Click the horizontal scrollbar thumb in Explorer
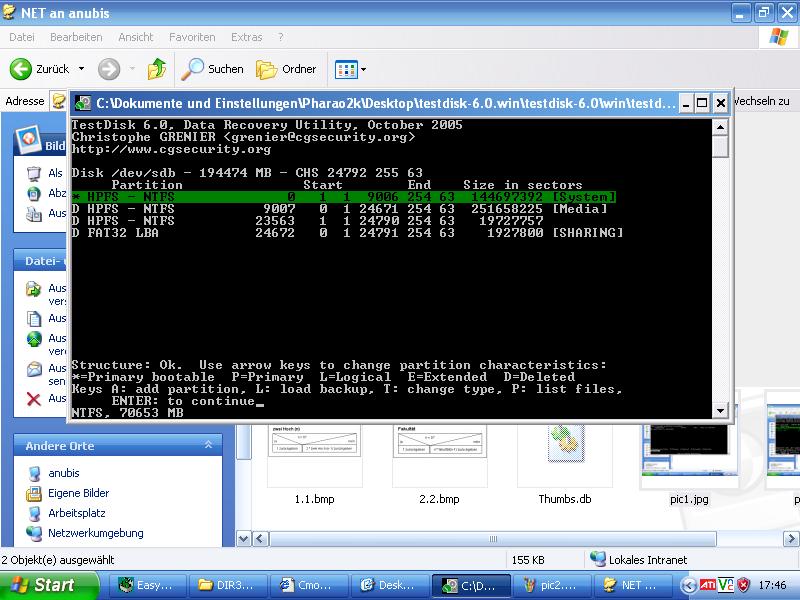 click(493, 539)
